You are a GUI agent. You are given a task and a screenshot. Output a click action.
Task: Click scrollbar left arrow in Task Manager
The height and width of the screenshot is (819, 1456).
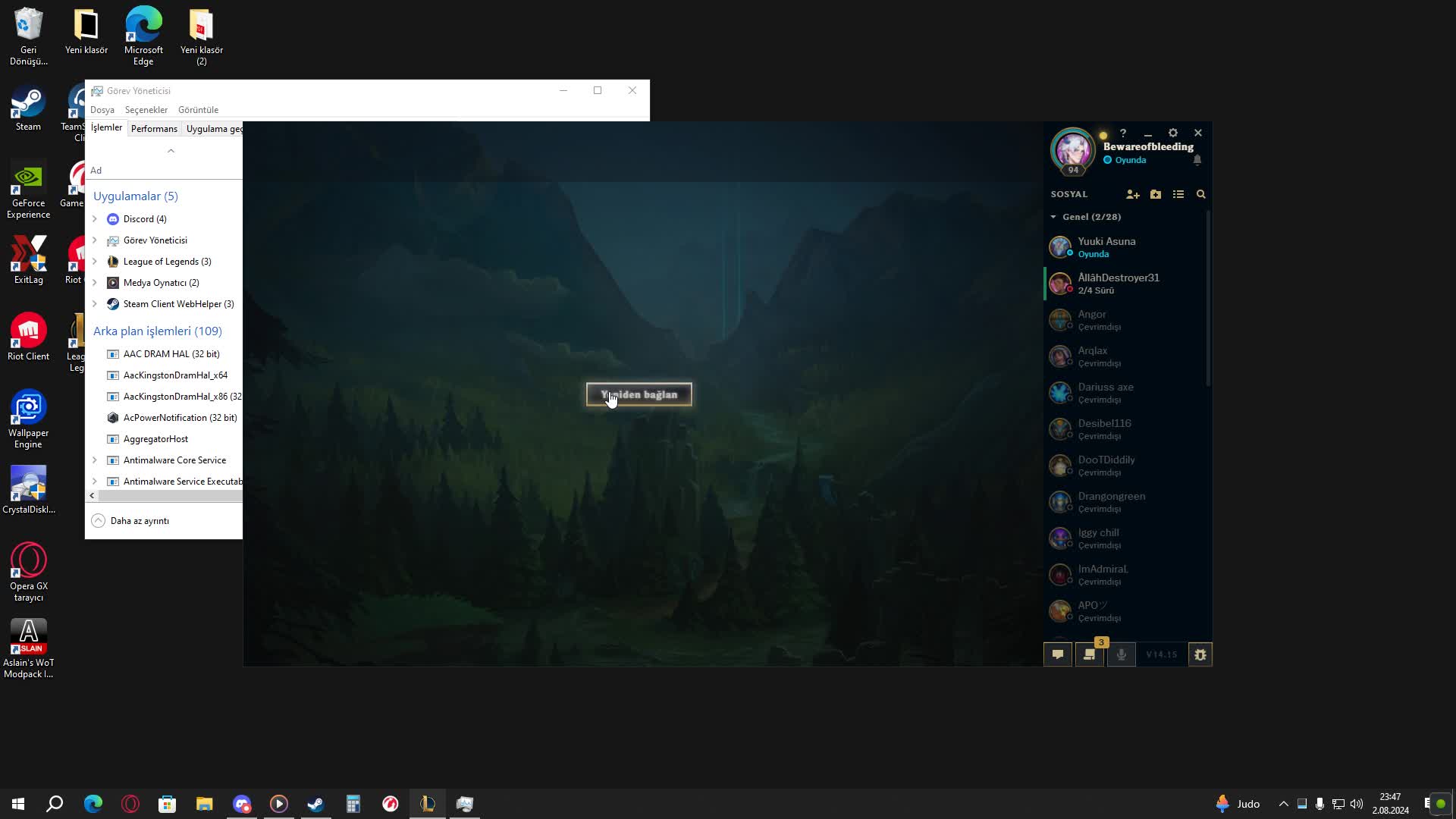[x=93, y=496]
